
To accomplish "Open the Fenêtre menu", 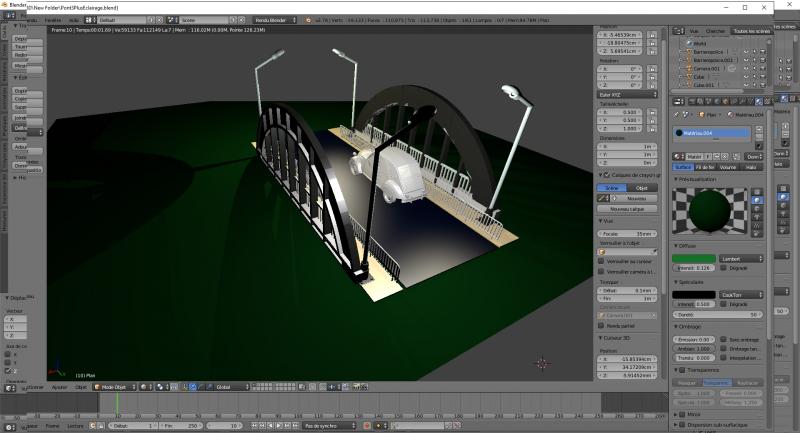I will [53, 19].
